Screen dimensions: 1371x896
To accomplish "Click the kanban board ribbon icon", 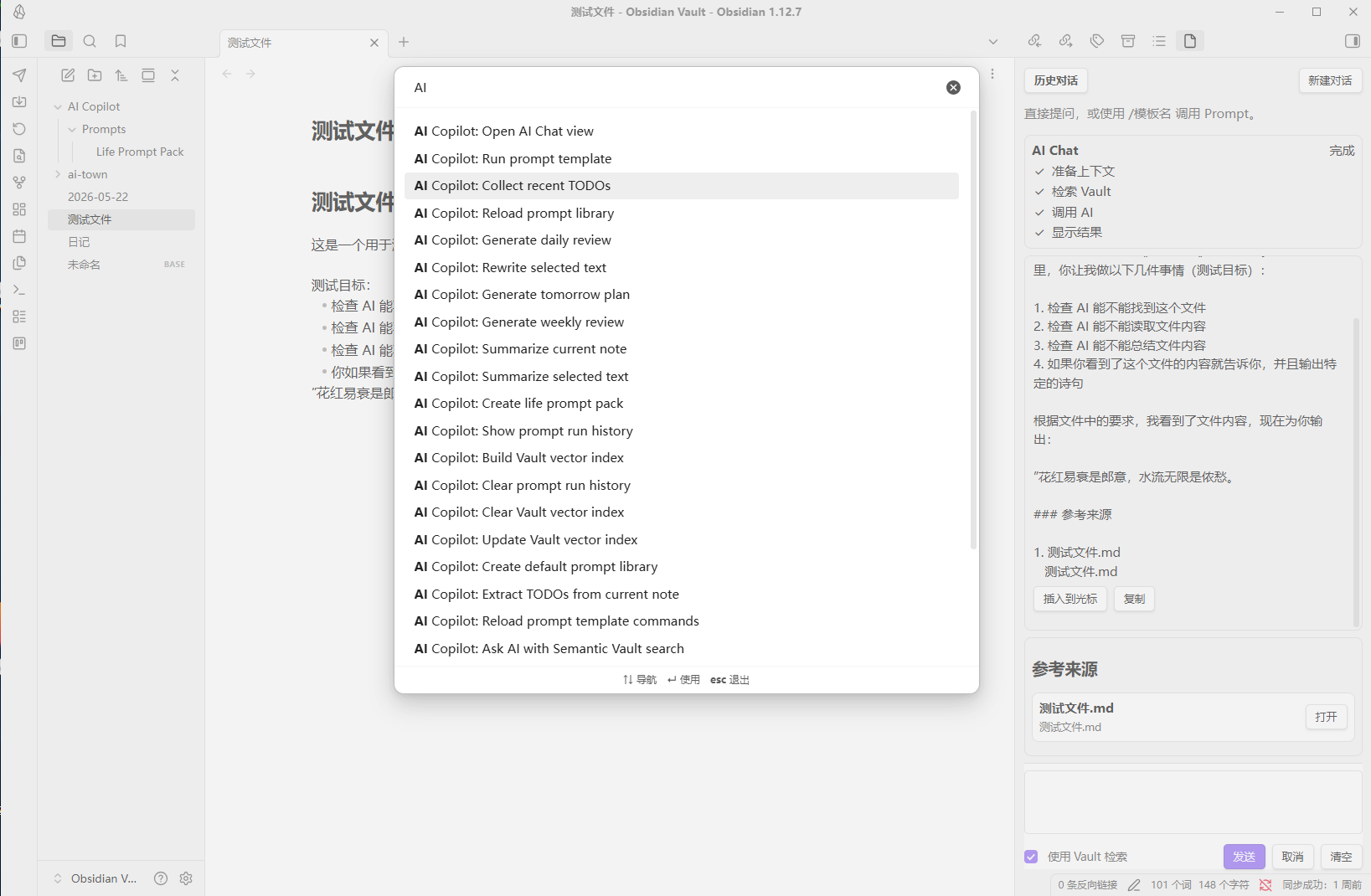I will click(19, 343).
